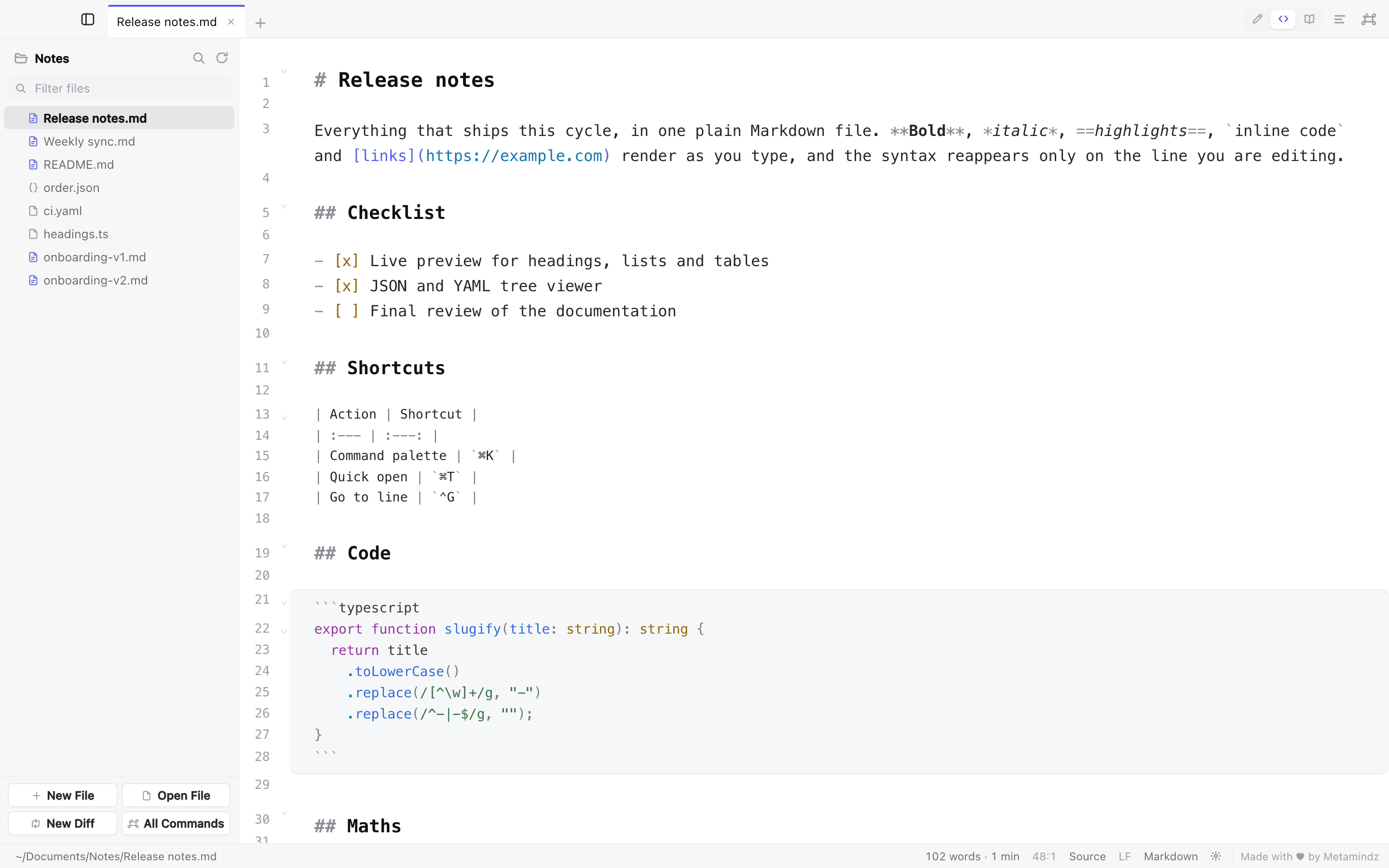Toggle the sidebar panel icon
Viewport: 1389px width, 868px height.
click(88, 19)
